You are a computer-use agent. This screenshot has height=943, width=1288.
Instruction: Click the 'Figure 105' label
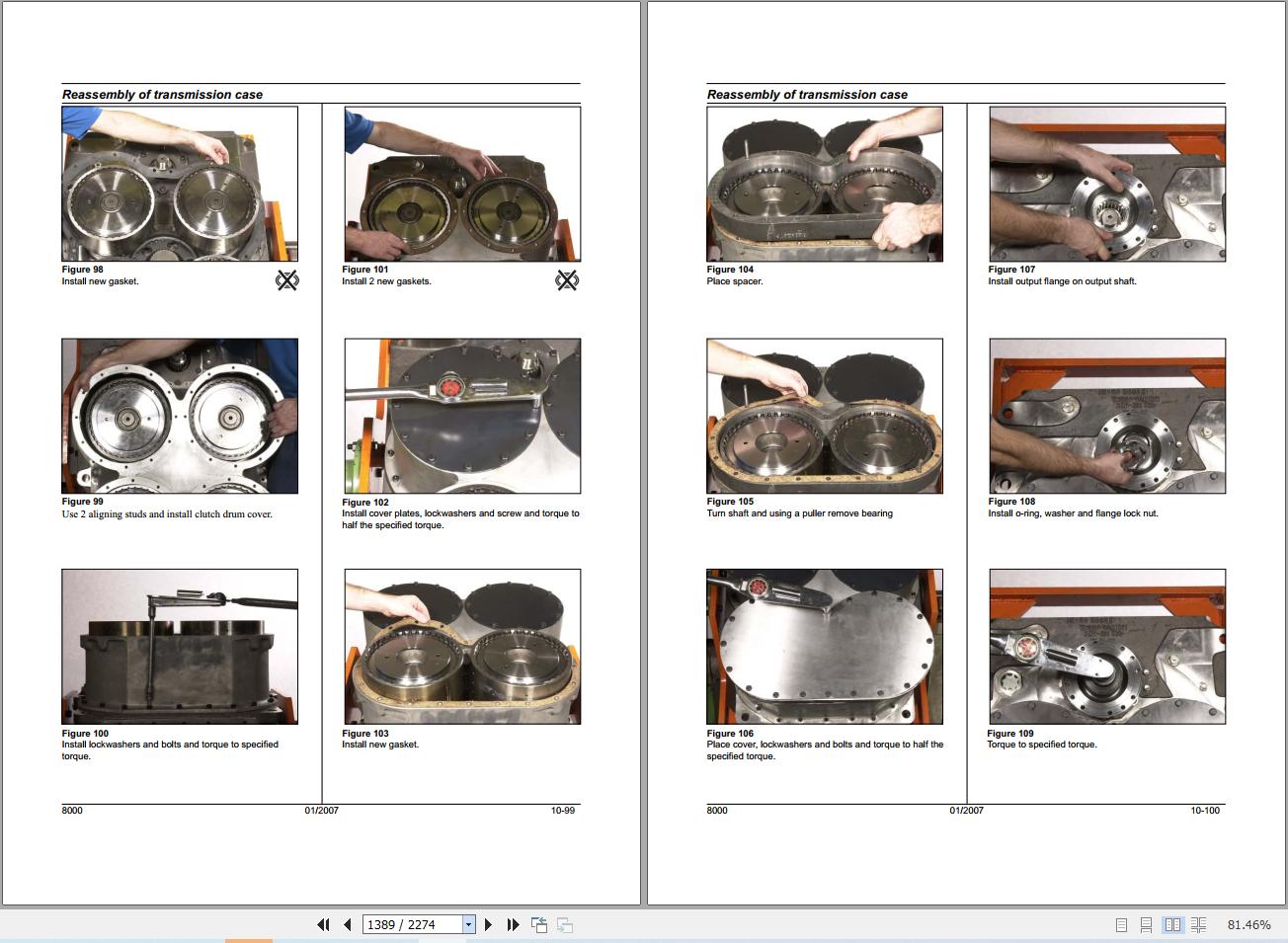(x=730, y=502)
